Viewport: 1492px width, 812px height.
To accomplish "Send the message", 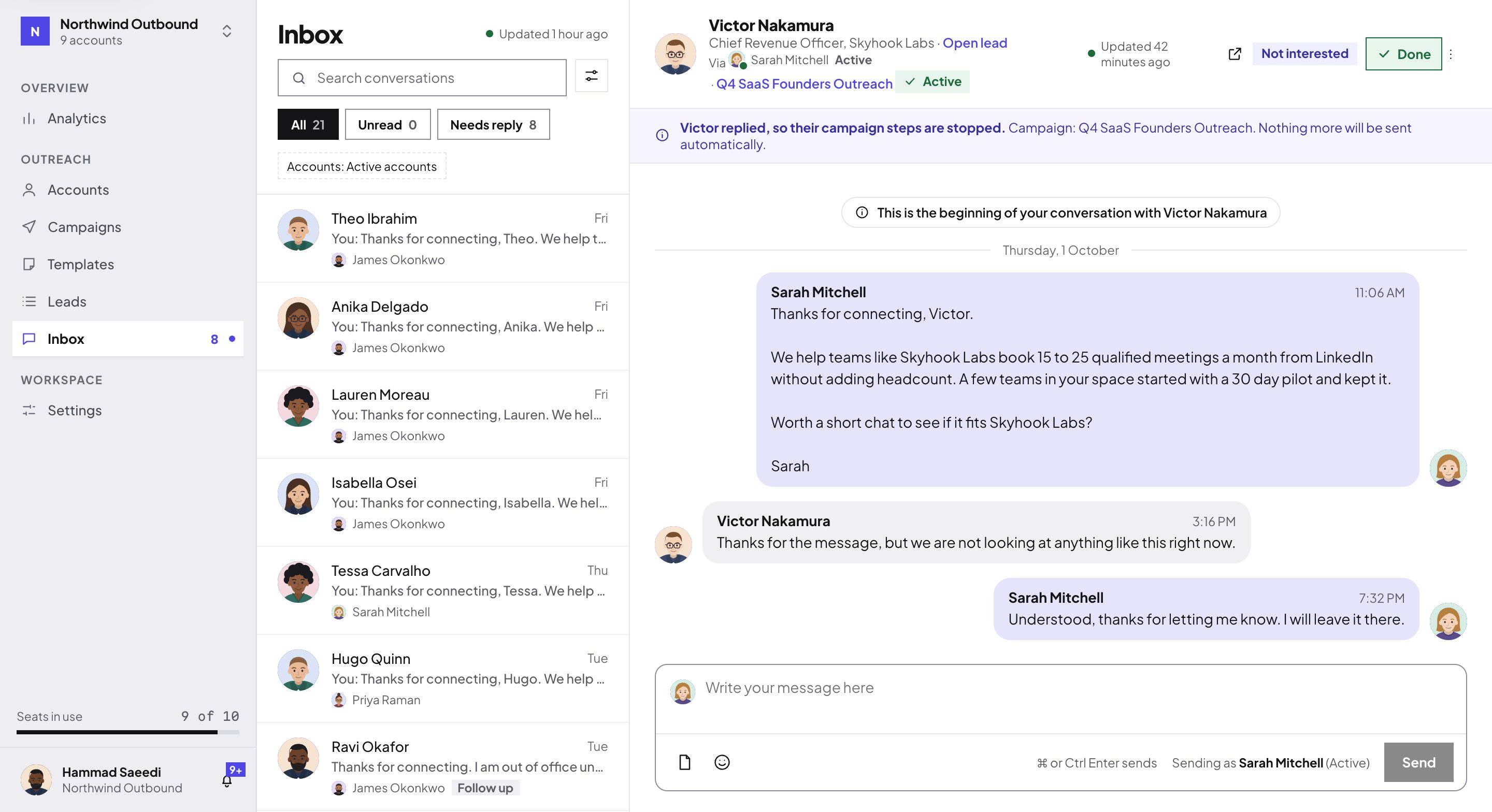I will coord(1418,762).
